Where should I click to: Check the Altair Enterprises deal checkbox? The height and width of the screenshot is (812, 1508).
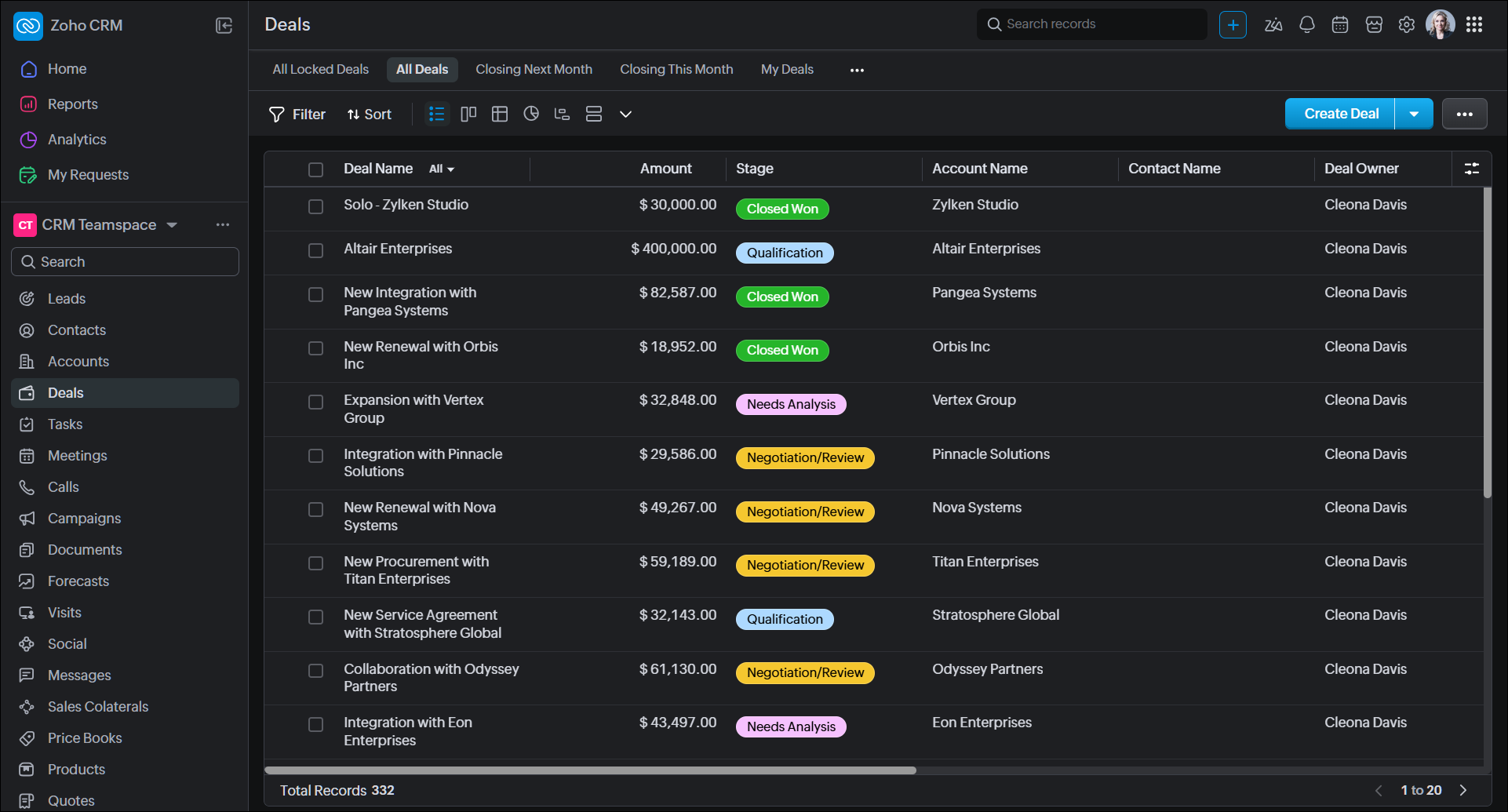pyautogui.click(x=315, y=251)
